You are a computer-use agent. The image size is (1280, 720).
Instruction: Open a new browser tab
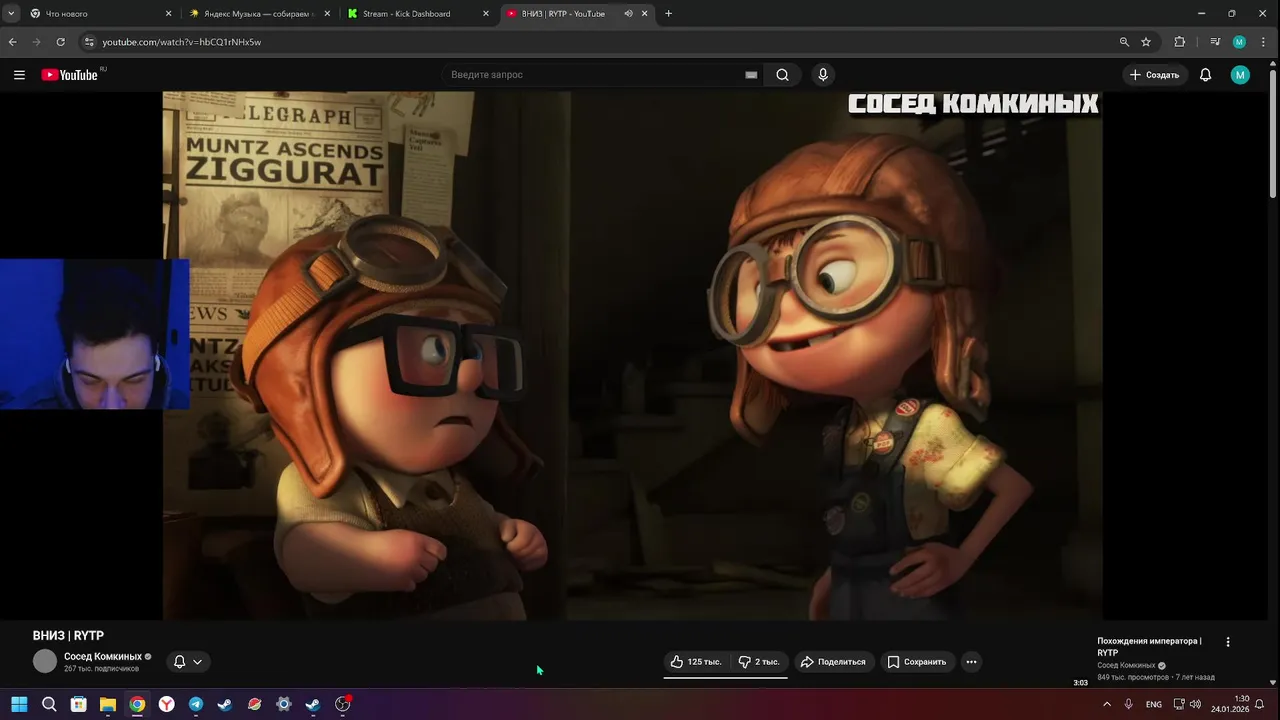click(668, 14)
